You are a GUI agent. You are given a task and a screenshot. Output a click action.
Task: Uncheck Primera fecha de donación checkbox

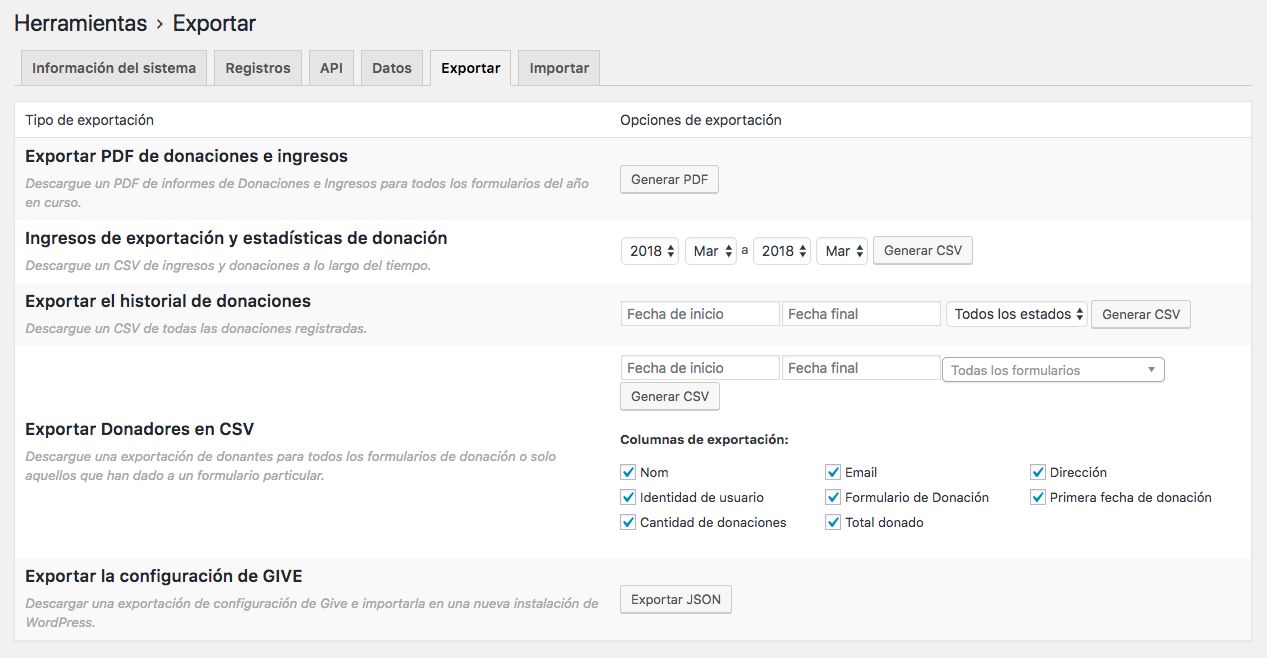pyautogui.click(x=1038, y=497)
